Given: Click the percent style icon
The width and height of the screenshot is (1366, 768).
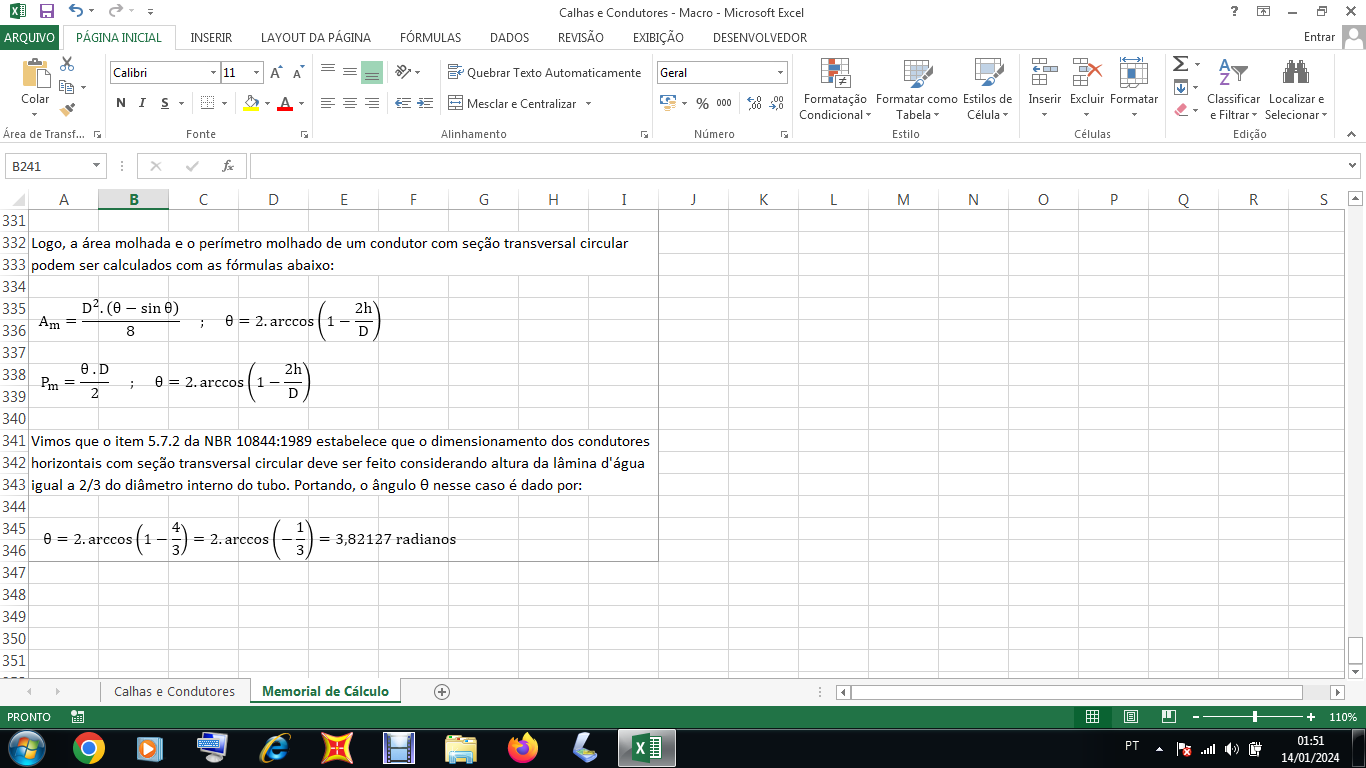Looking at the screenshot, I should (702, 103).
